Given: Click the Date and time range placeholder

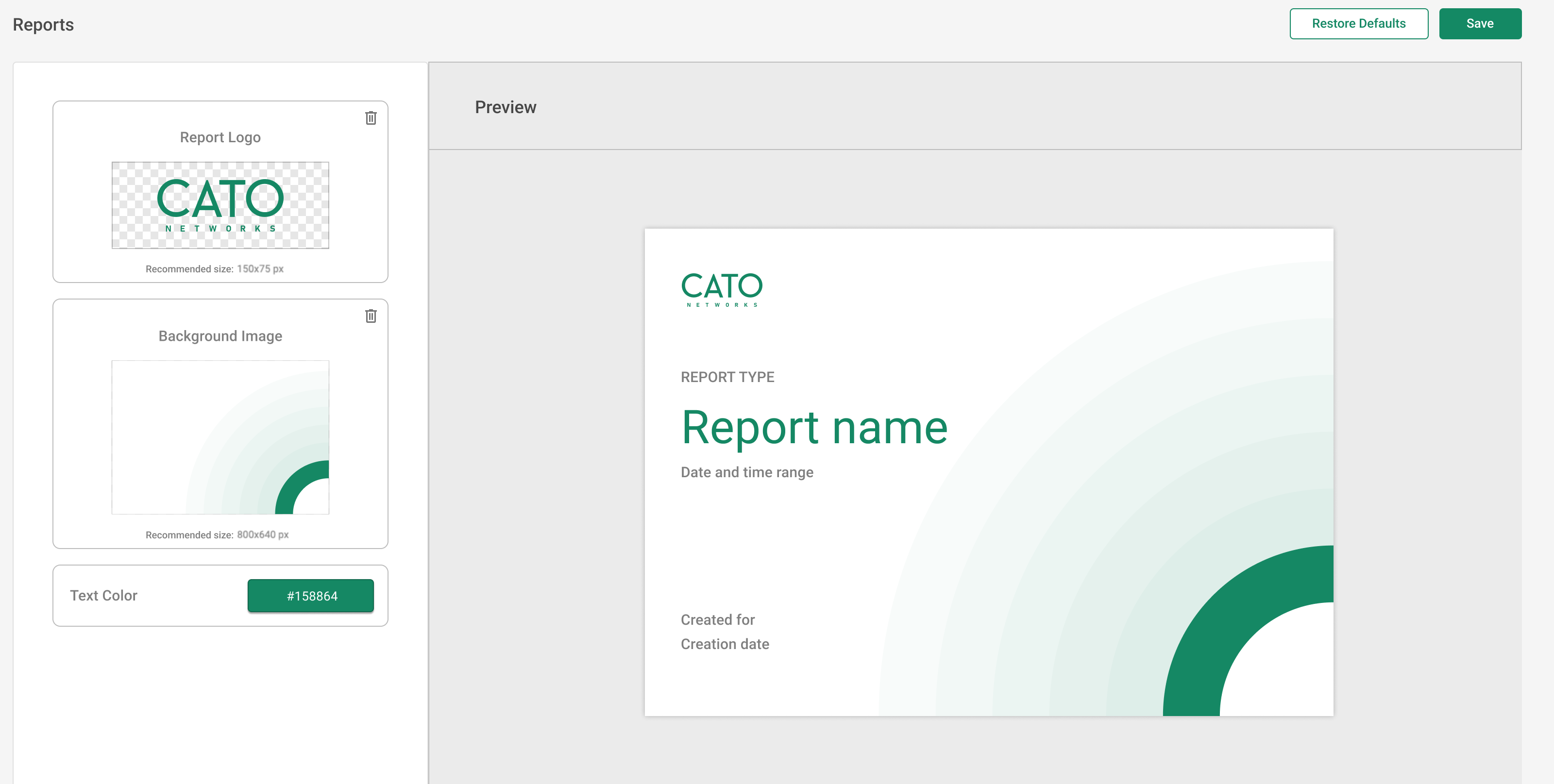Looking at the screenshot, I should click(x=747, y=472).
